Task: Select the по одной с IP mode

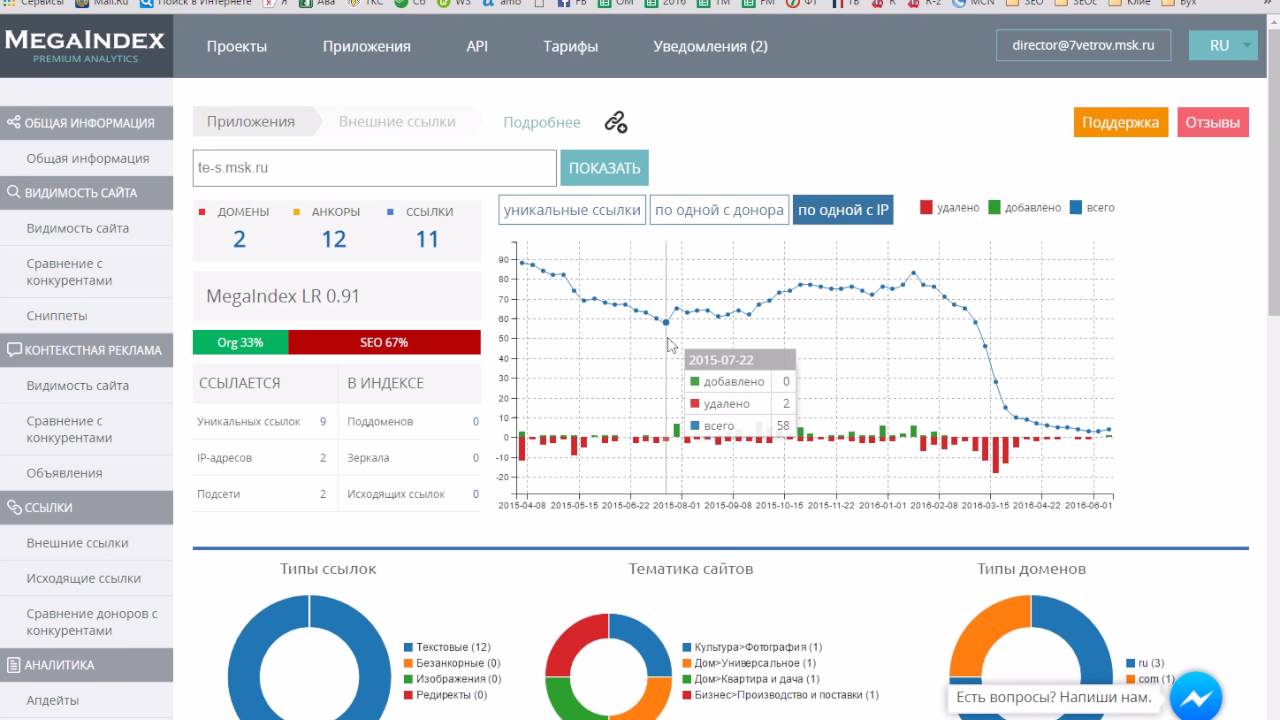Action: pos(843,210)
